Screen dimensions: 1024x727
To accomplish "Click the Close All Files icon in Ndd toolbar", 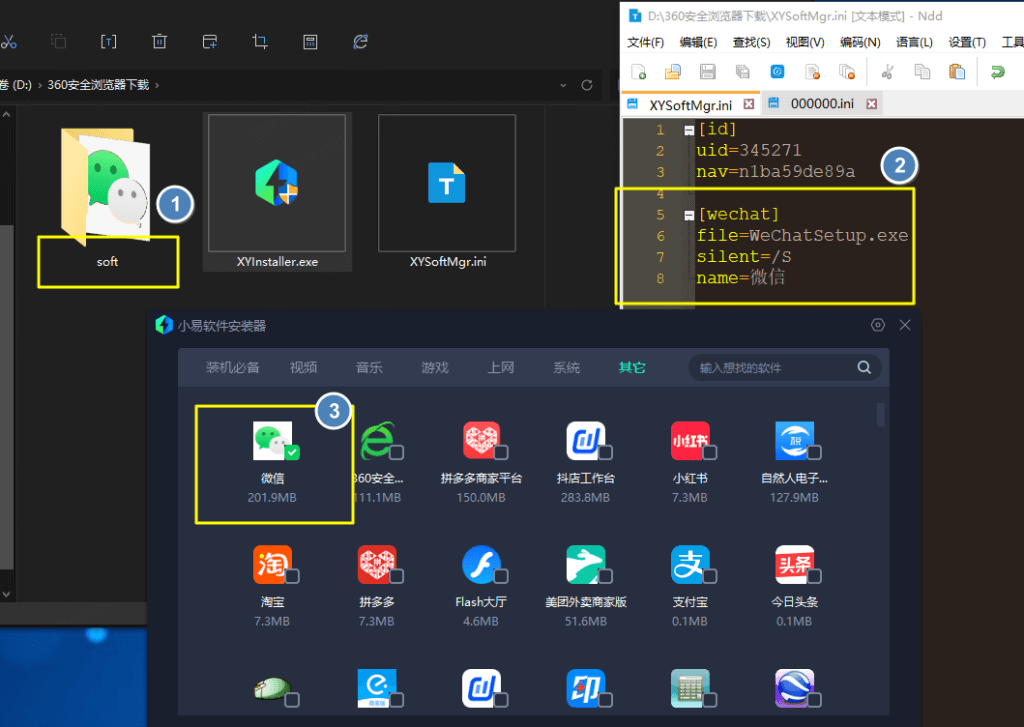I will pyautogui.click(x=847, y=72).
